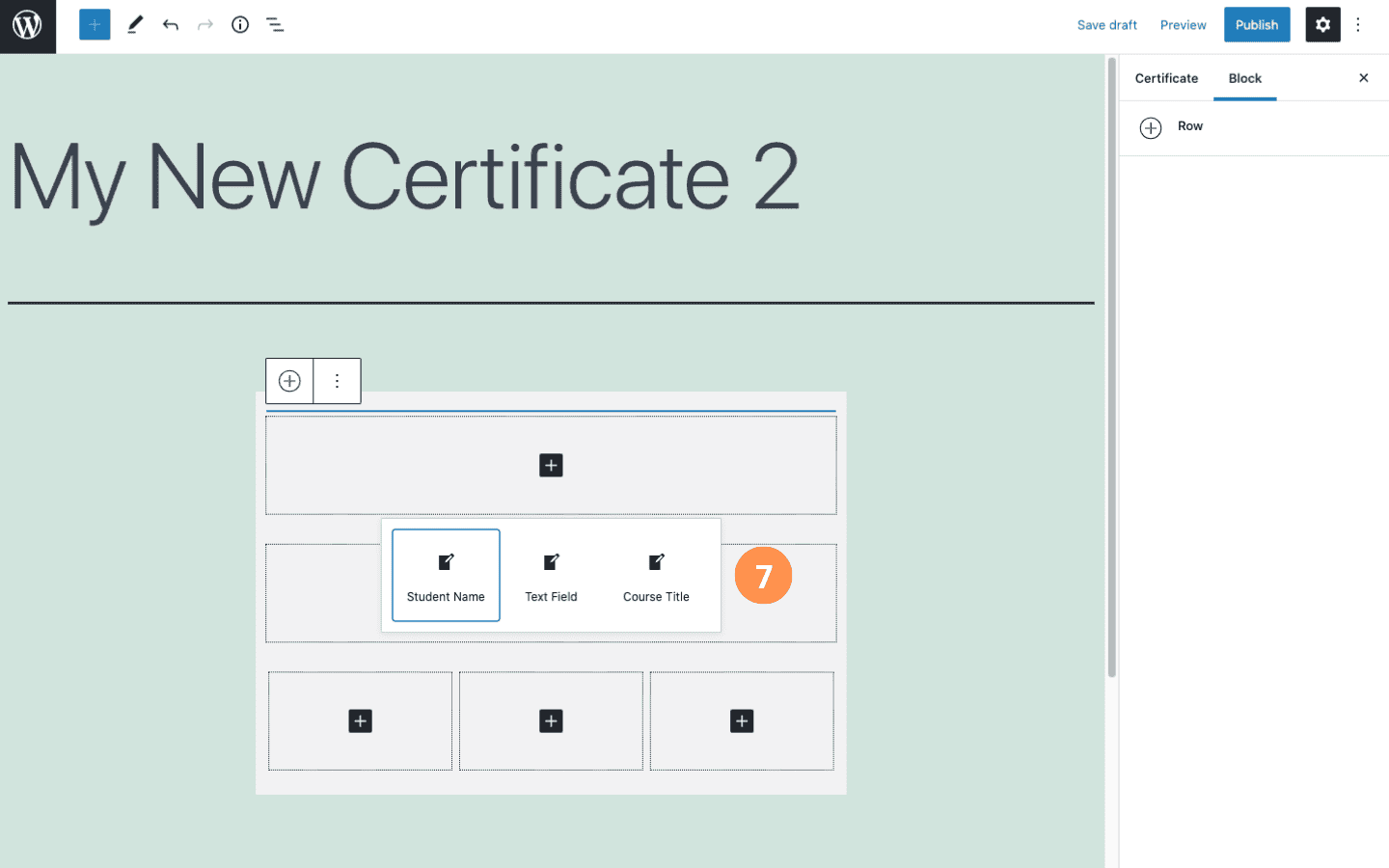Open the WordPress logo menu
The image size is (1389, 868).
pyautogui.click(x=27, y=26)
